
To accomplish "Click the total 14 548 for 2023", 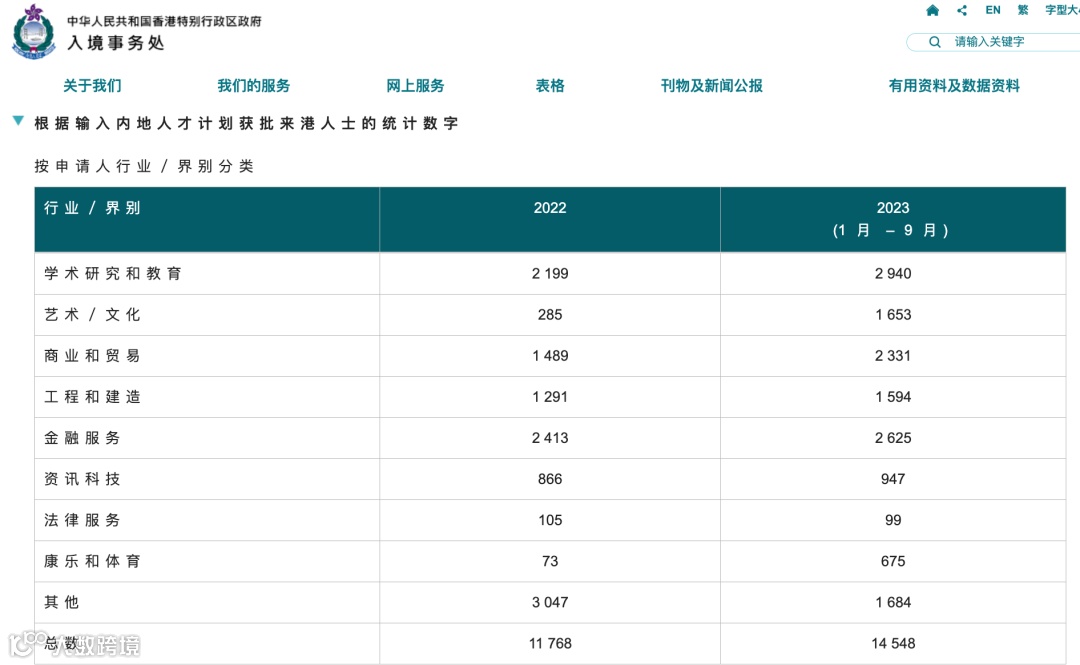I will pos(893,644).
